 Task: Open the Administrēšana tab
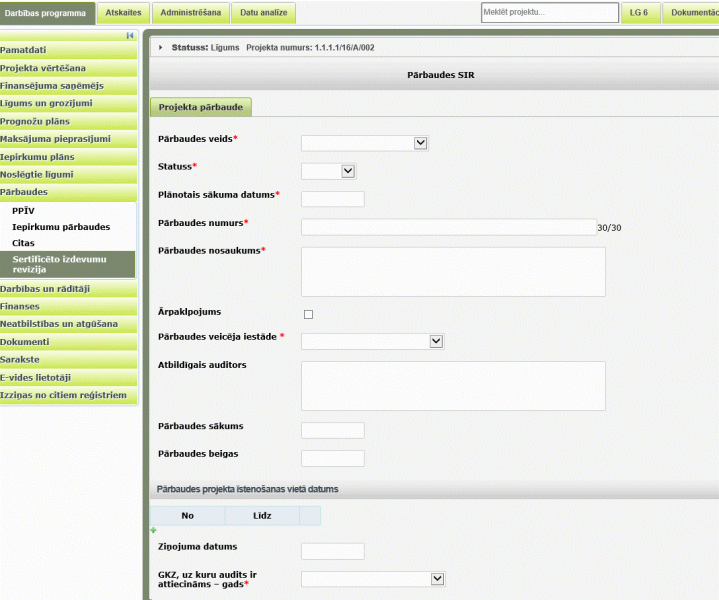(x=189, y=13)
